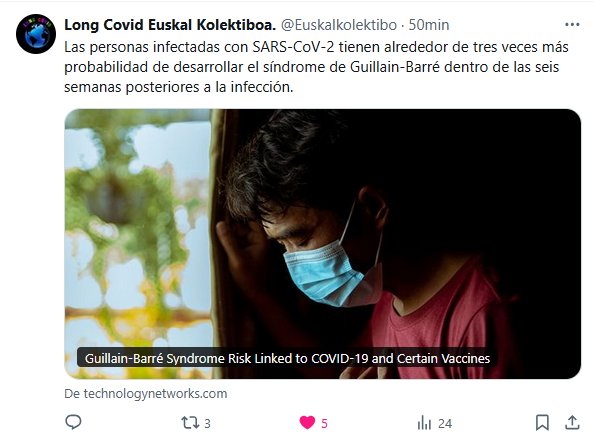This screenshot has width=594, height=436.
Task: Open Long Covid Euskal Kolektiboa profile name
Action: pyautogui.click(x=170, y=25)
